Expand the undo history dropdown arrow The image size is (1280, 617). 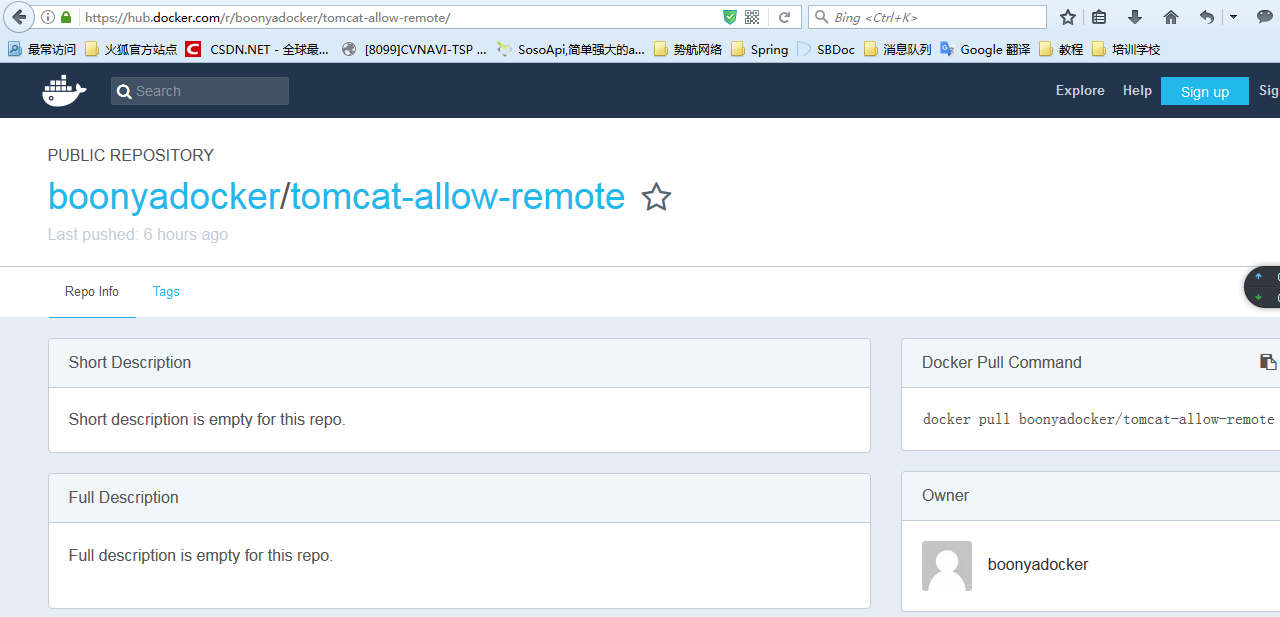pyautogui.click(x=1233, y=17)
